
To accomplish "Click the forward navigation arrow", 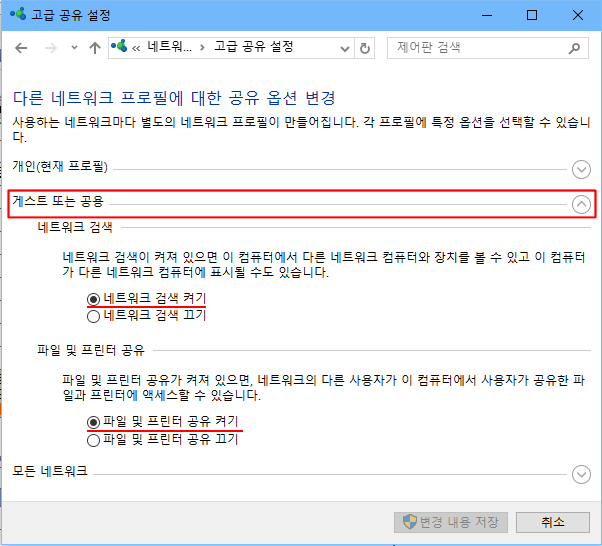I will 51,48.
